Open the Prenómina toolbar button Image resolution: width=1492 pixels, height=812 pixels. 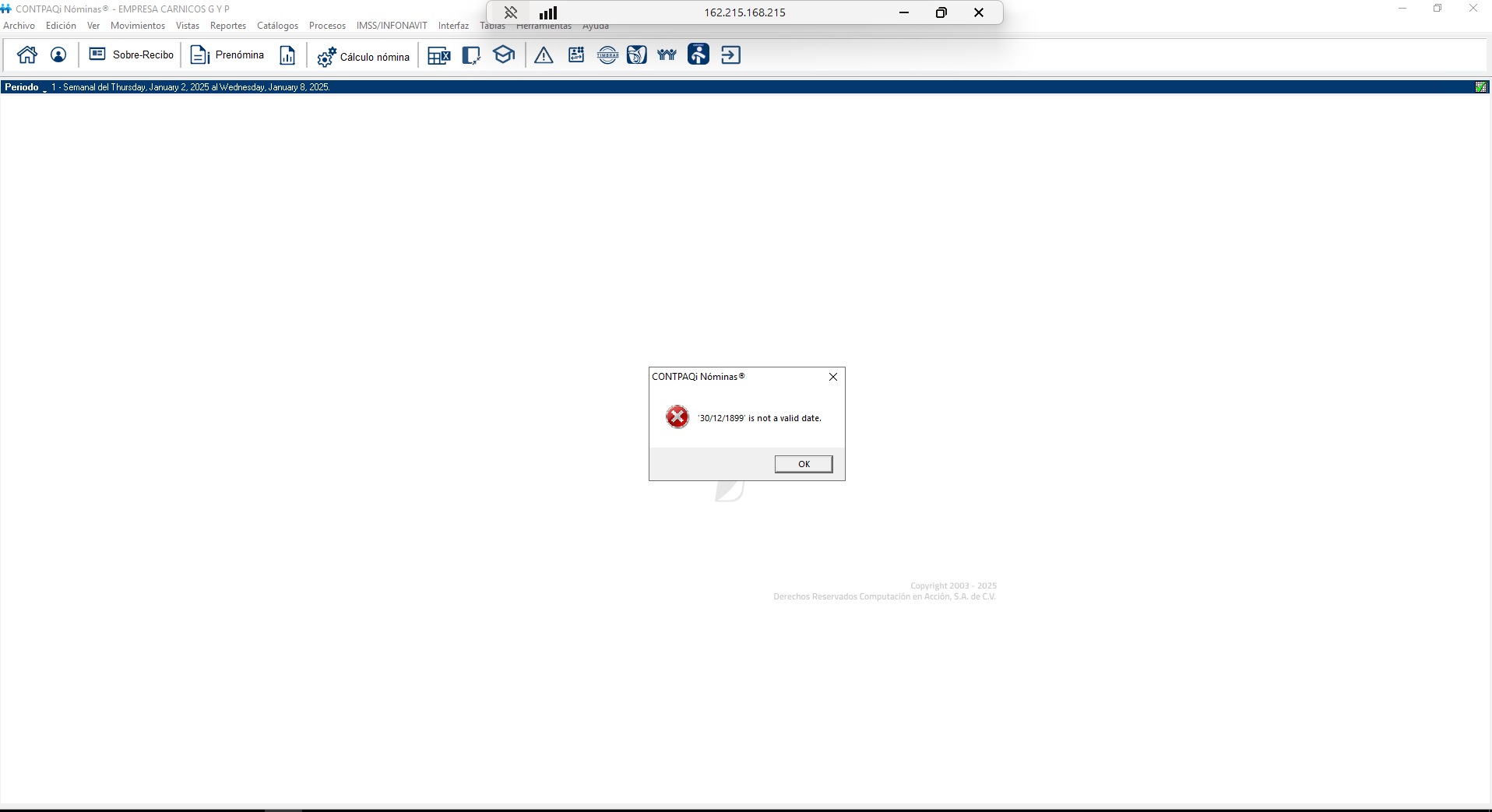[x=227, y=55]
